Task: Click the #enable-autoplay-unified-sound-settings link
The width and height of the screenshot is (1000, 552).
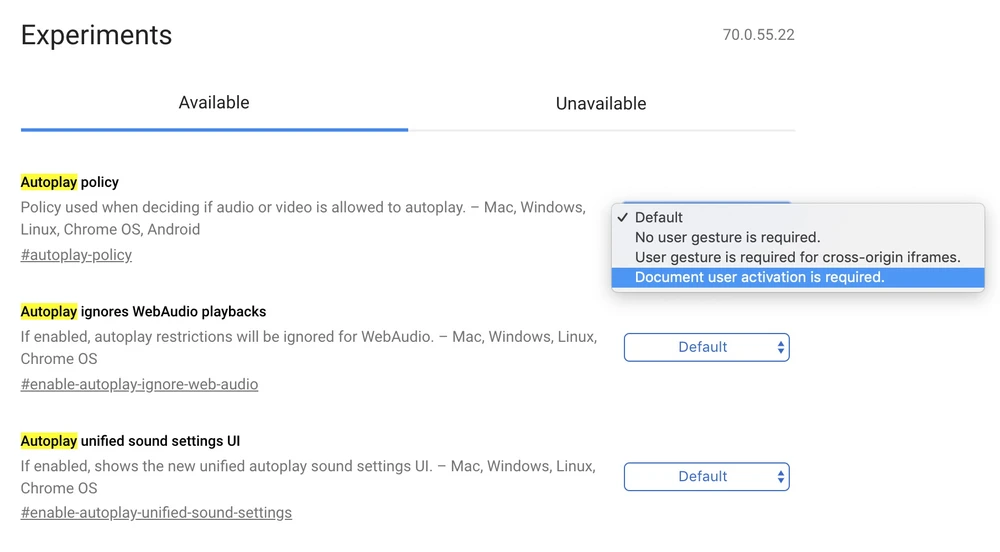Action: tap(156, 513)
